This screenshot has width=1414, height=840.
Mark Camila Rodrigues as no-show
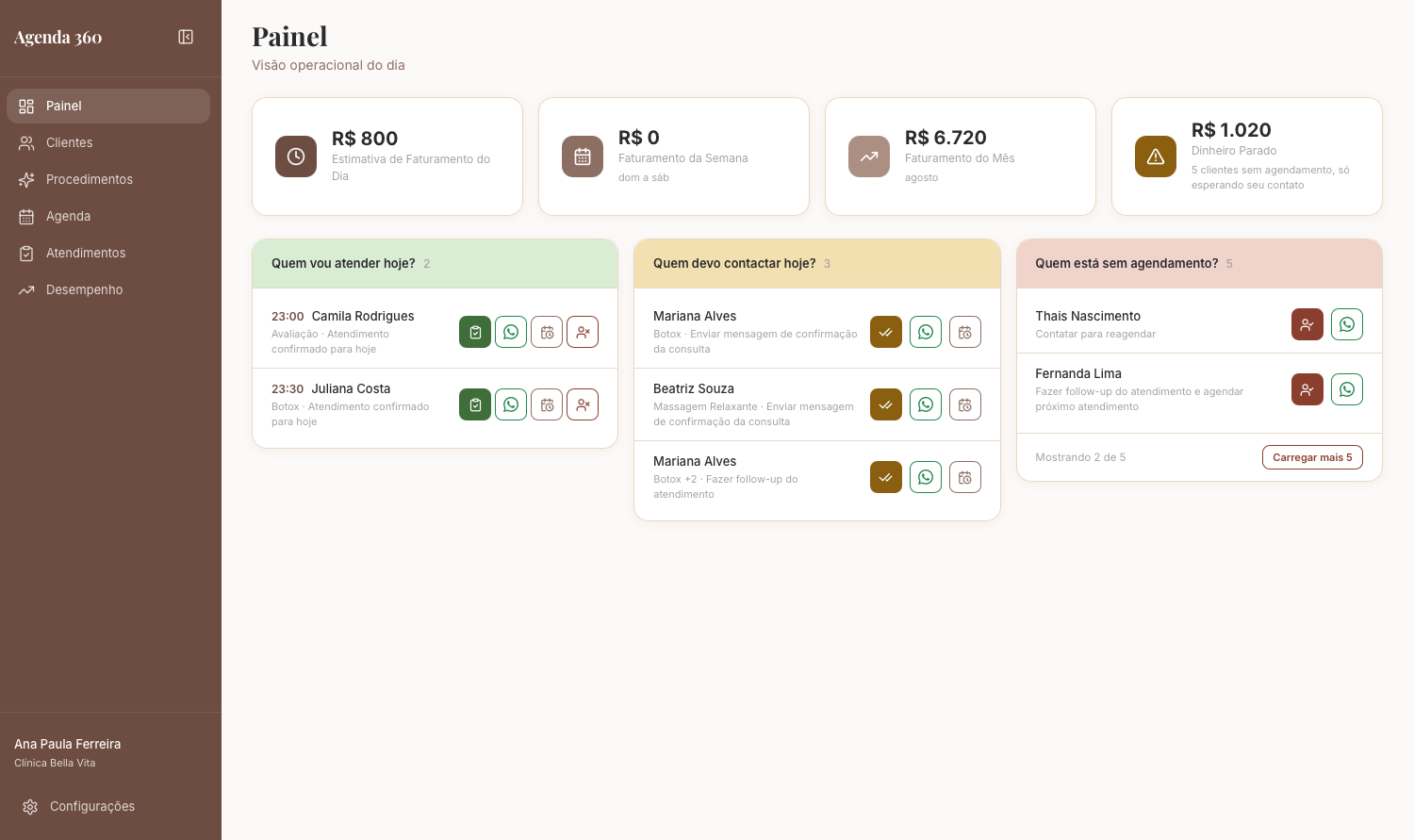(583, 332)
